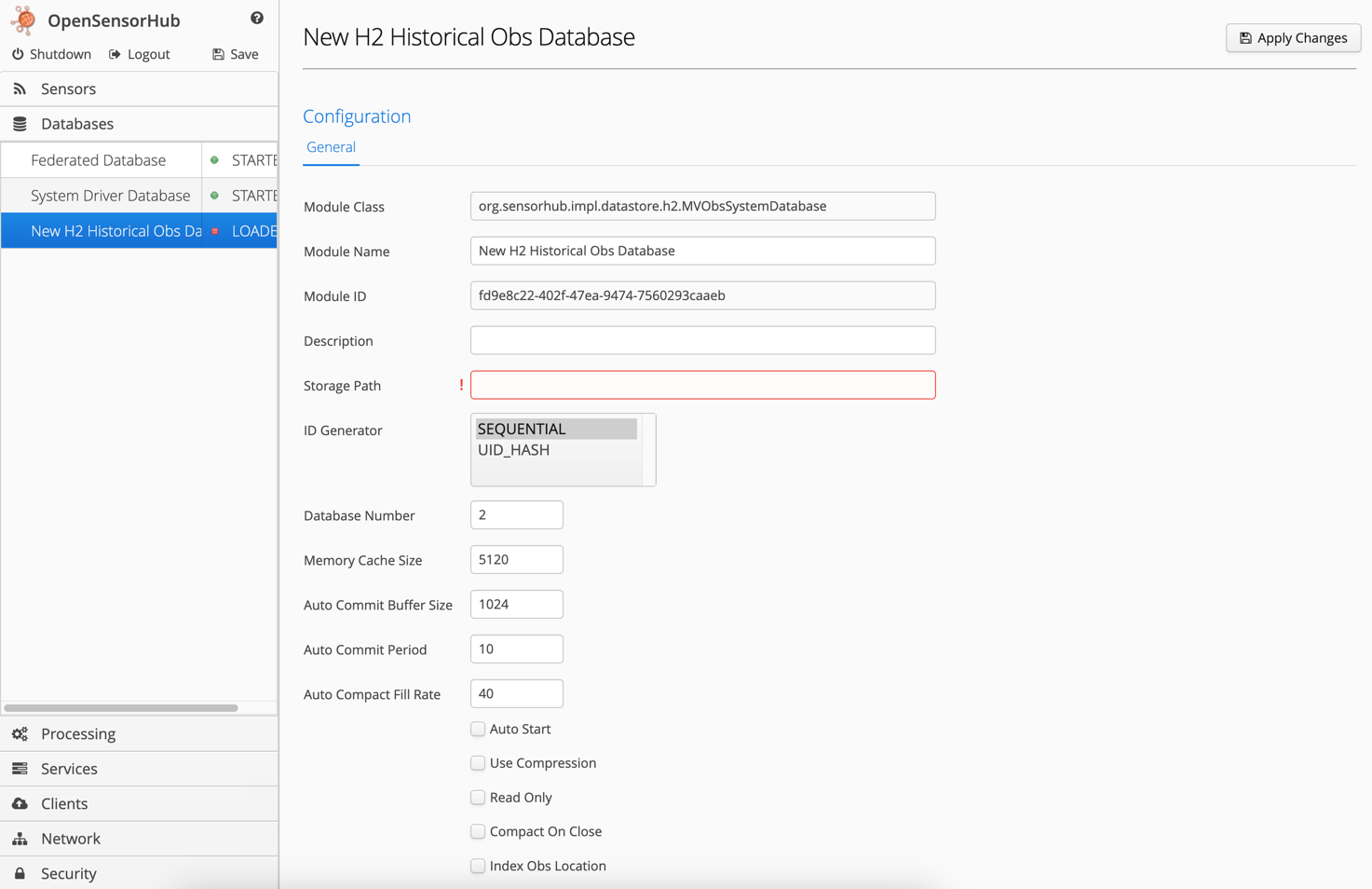Open the Services section
The image size is (1372, 889).
69,769
